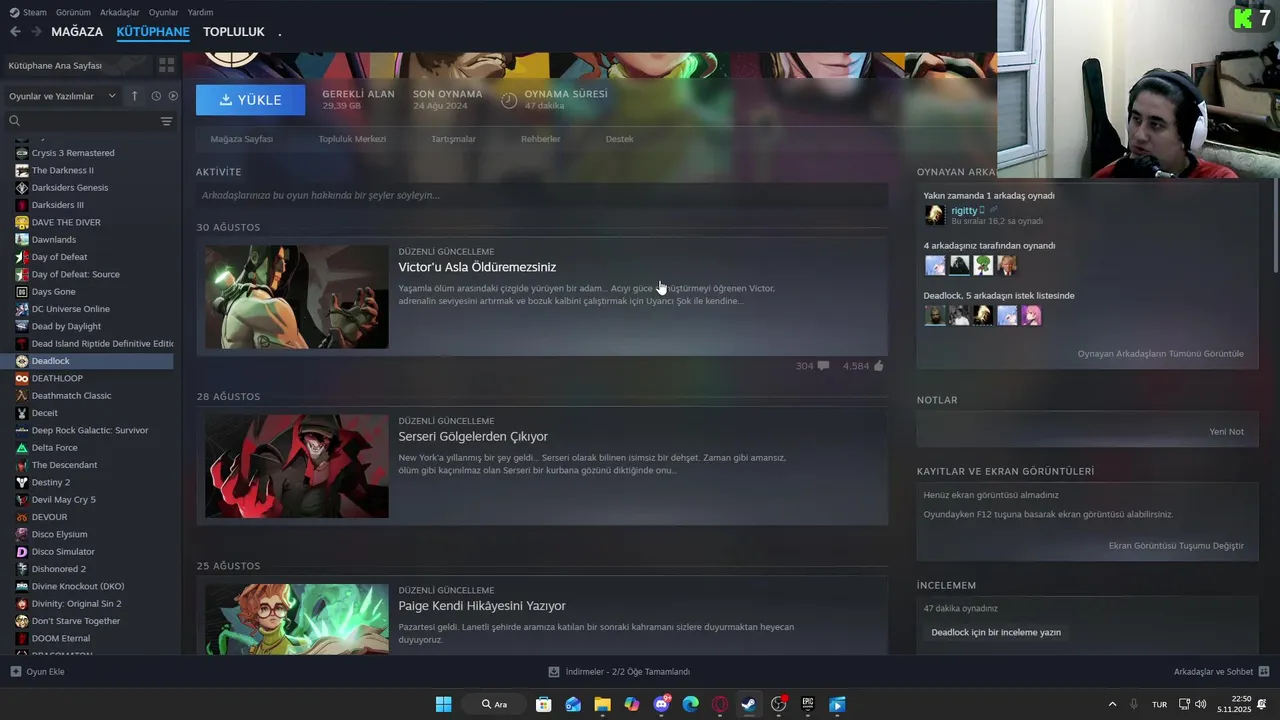
Task: Open the Arkadaşlar menu
Action: [120, 12]
